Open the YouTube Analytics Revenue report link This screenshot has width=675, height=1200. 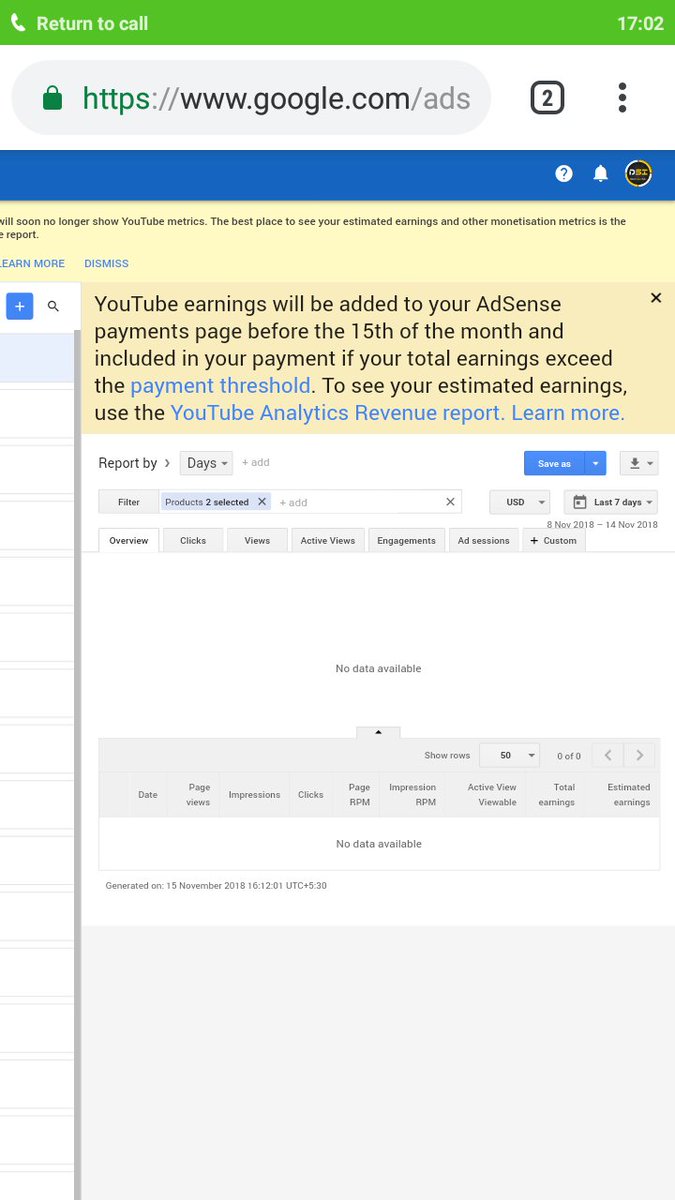click(338, 413)
